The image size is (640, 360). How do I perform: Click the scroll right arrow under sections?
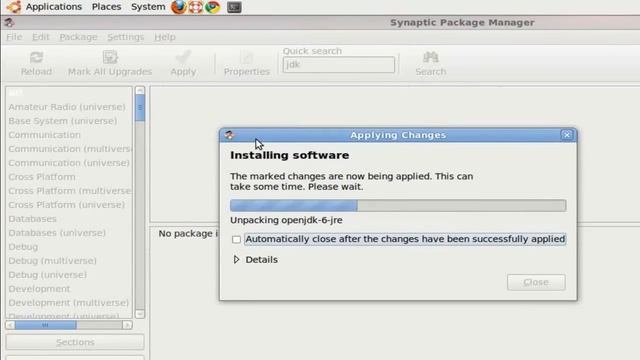(127, 325)
